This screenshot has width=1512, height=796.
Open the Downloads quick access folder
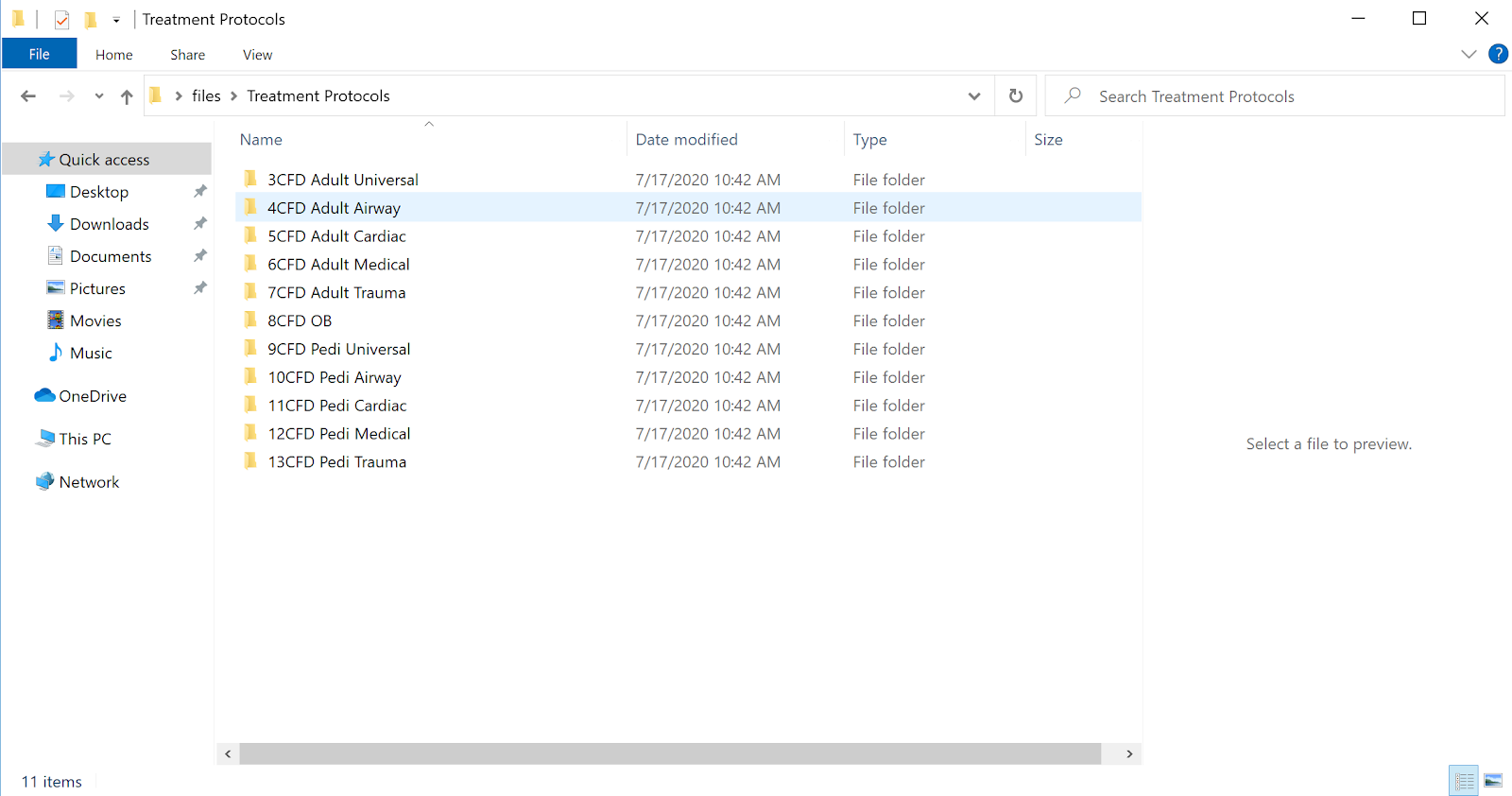coord(109,224)
